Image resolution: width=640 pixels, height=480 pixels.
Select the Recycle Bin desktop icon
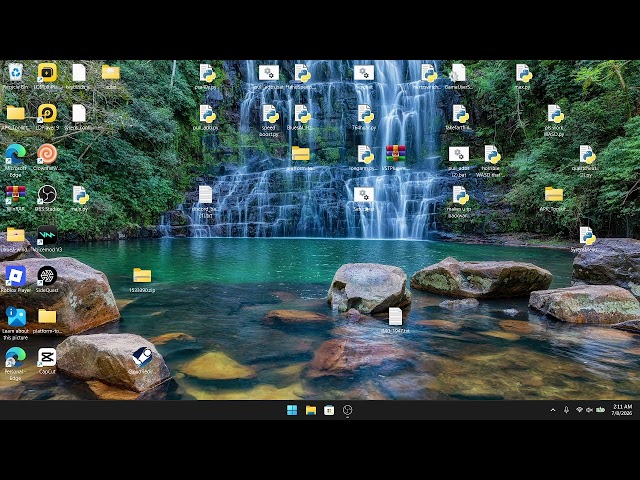point(16,76)
